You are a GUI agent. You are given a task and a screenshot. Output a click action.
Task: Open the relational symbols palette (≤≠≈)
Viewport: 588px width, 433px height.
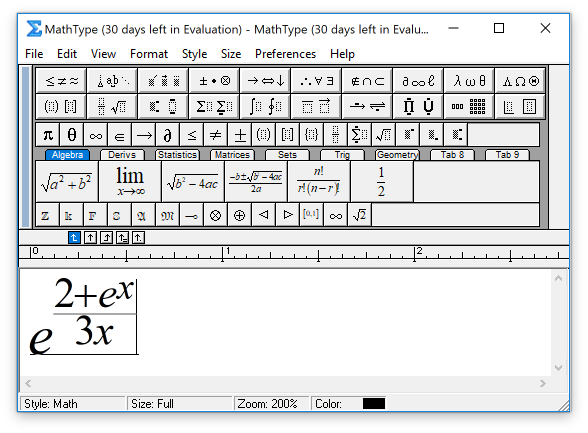coord(62,81)
